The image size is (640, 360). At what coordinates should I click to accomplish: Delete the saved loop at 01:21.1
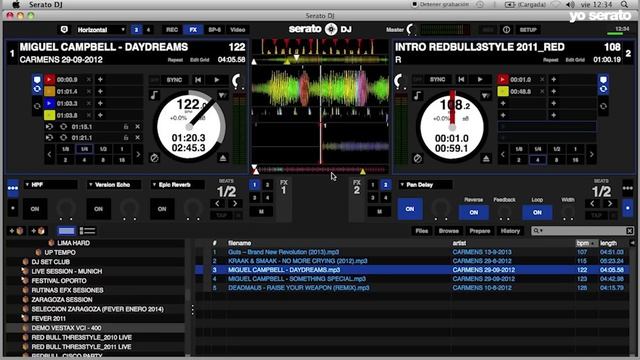138,138
